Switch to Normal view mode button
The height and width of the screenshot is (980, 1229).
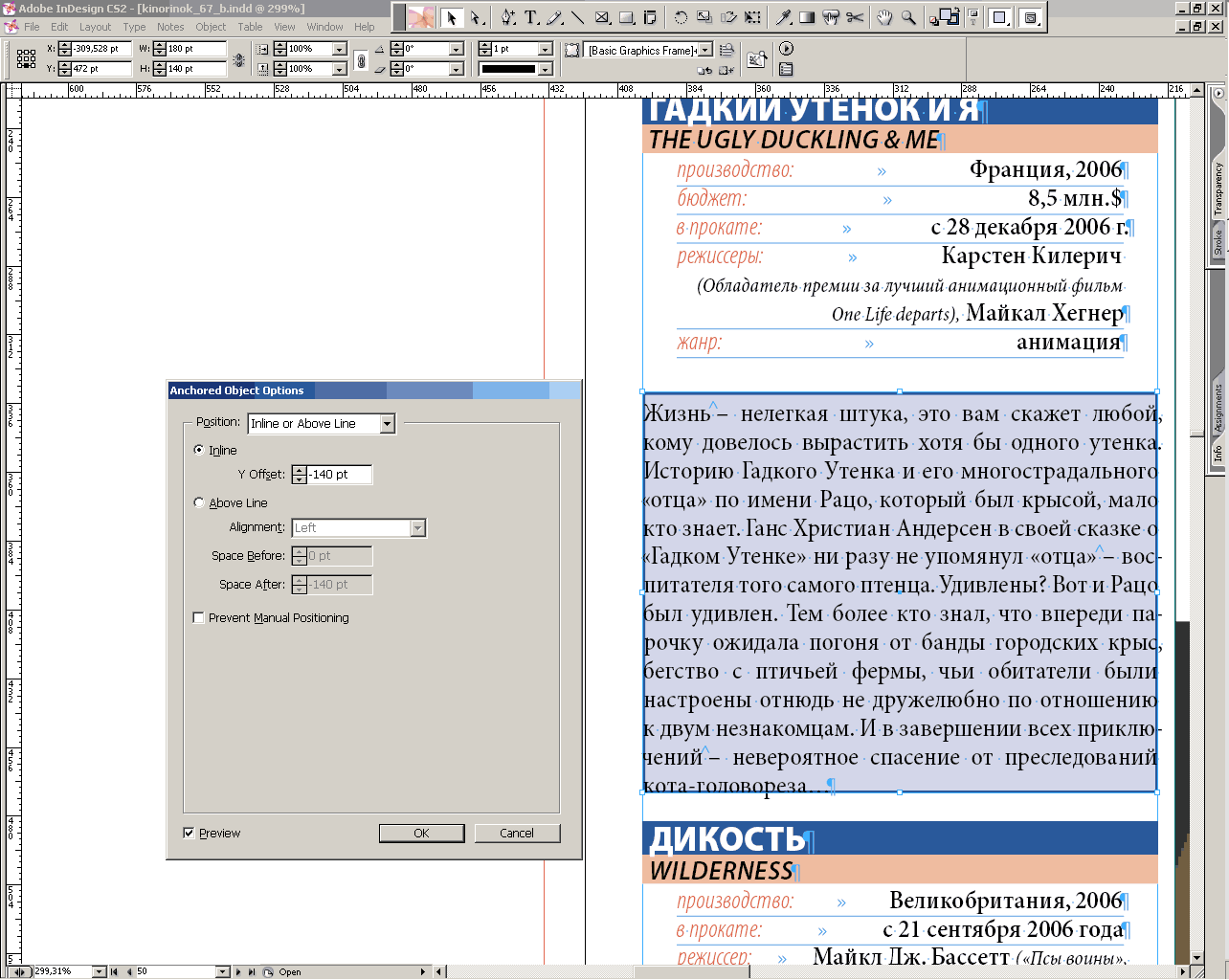[x=1001, y=17]
